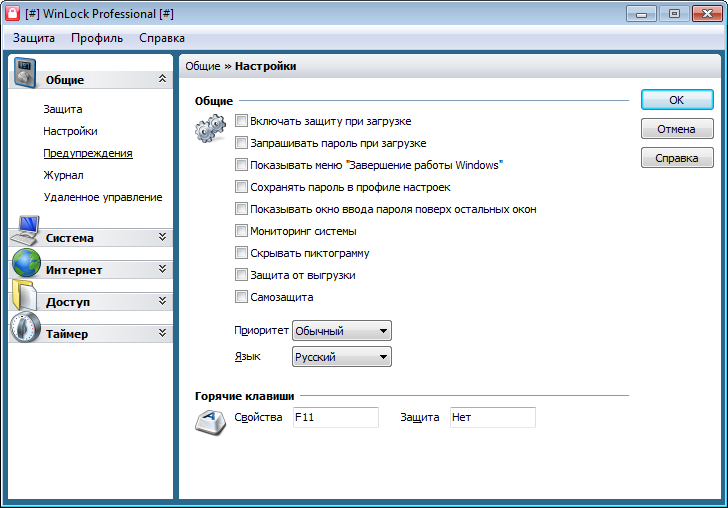The width and height of the screenshot is (728, 508).
Task: Open the Язык dropdown showing Русский
Action: pos(342,357)
